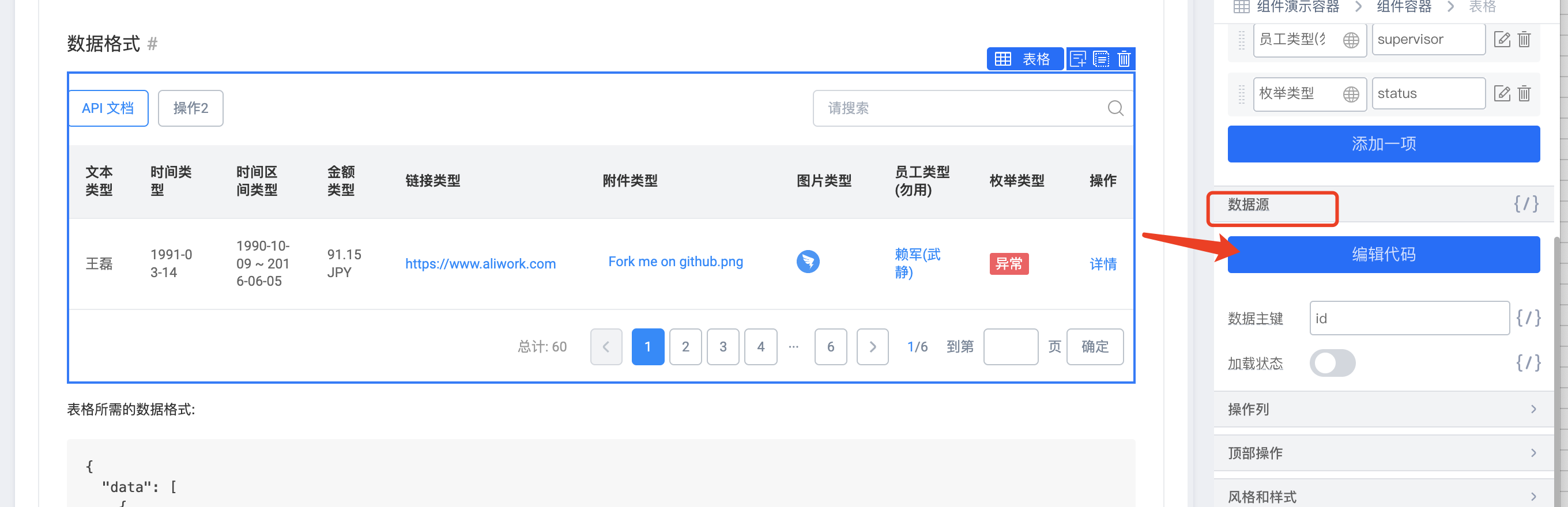This screenshot has width=1568, height=507.
Task: Click the globe icon in 员工类型 field
Action: [1351, 40]
